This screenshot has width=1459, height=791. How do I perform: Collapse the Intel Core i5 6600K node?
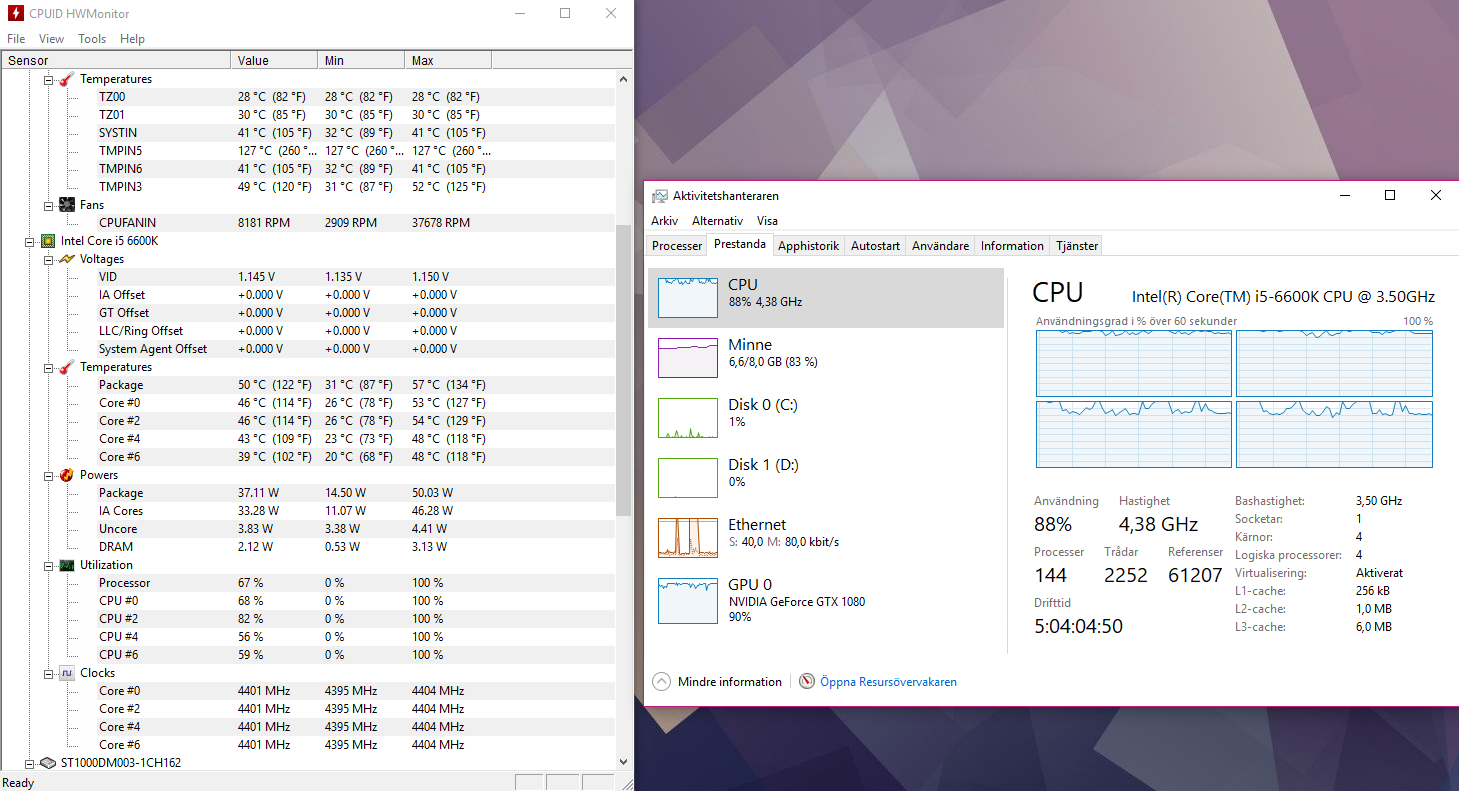pos(29,241)
